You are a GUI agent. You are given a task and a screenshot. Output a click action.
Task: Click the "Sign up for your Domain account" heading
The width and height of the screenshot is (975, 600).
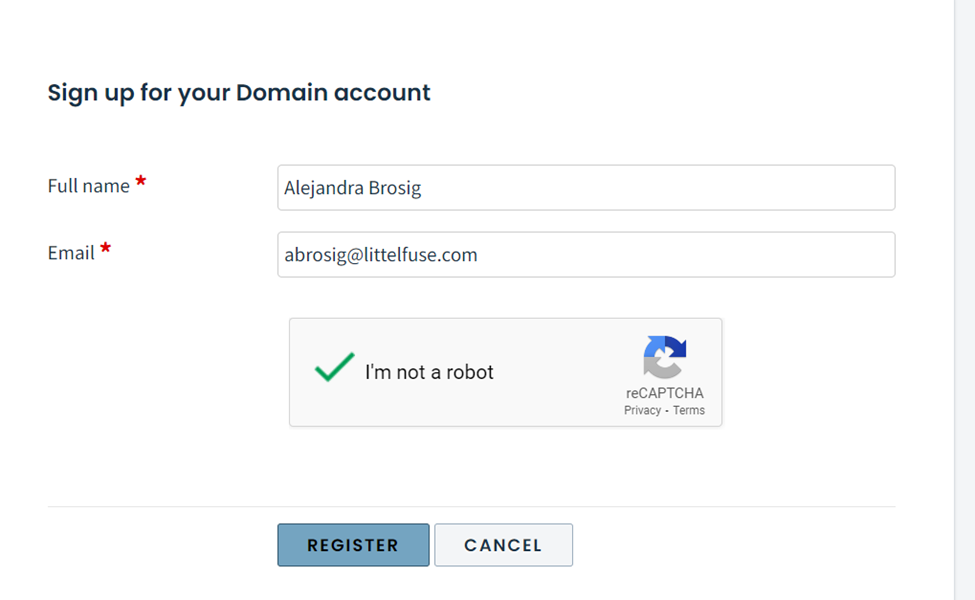click(x=239, y=93)
